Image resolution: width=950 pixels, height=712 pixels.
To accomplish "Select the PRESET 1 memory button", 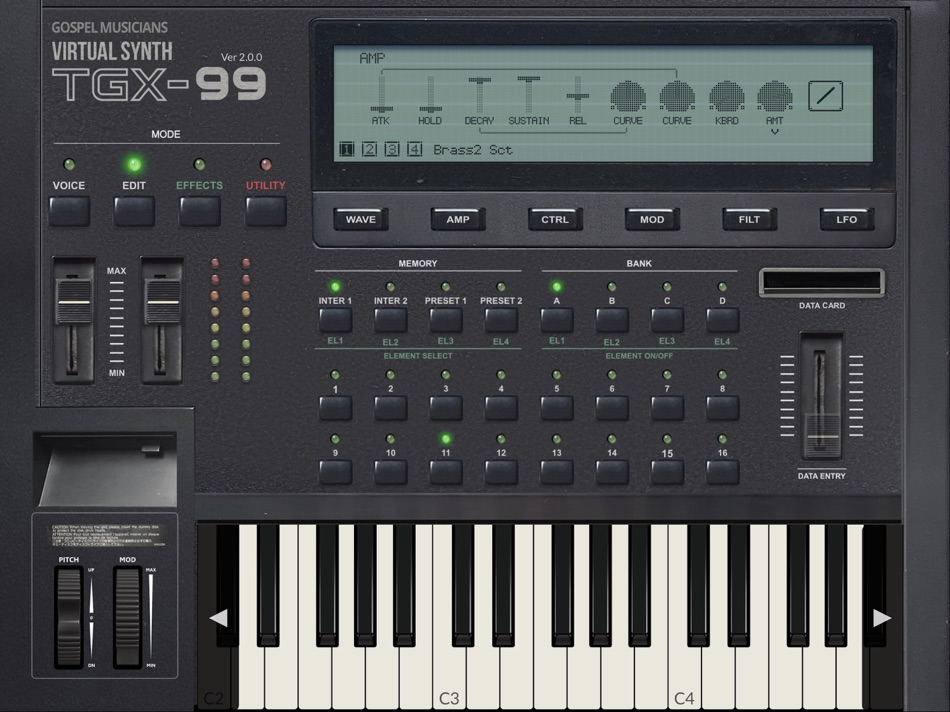I will 445,320.
